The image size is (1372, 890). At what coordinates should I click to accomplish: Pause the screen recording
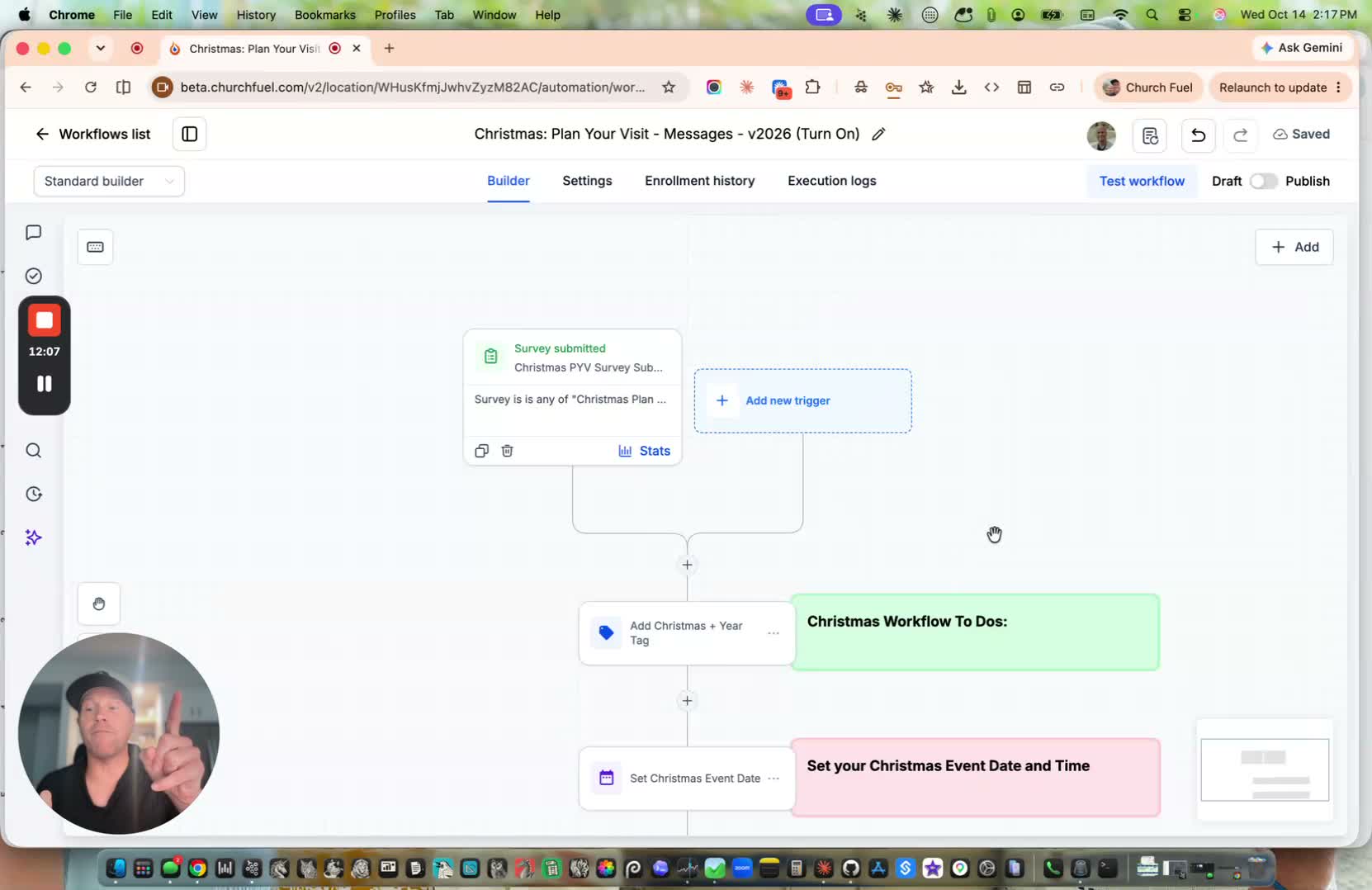pyautogui.click(x=45, y=384)
